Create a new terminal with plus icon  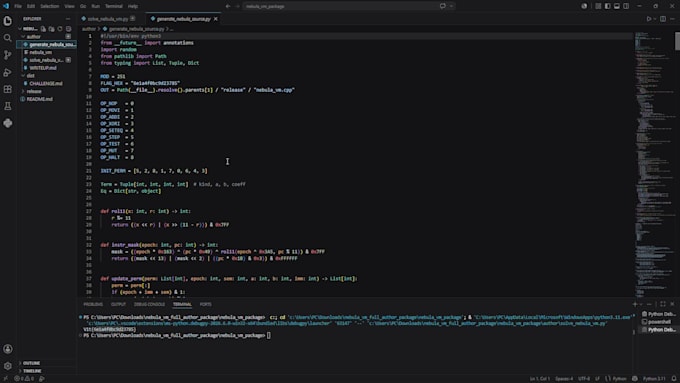point(634,304)
